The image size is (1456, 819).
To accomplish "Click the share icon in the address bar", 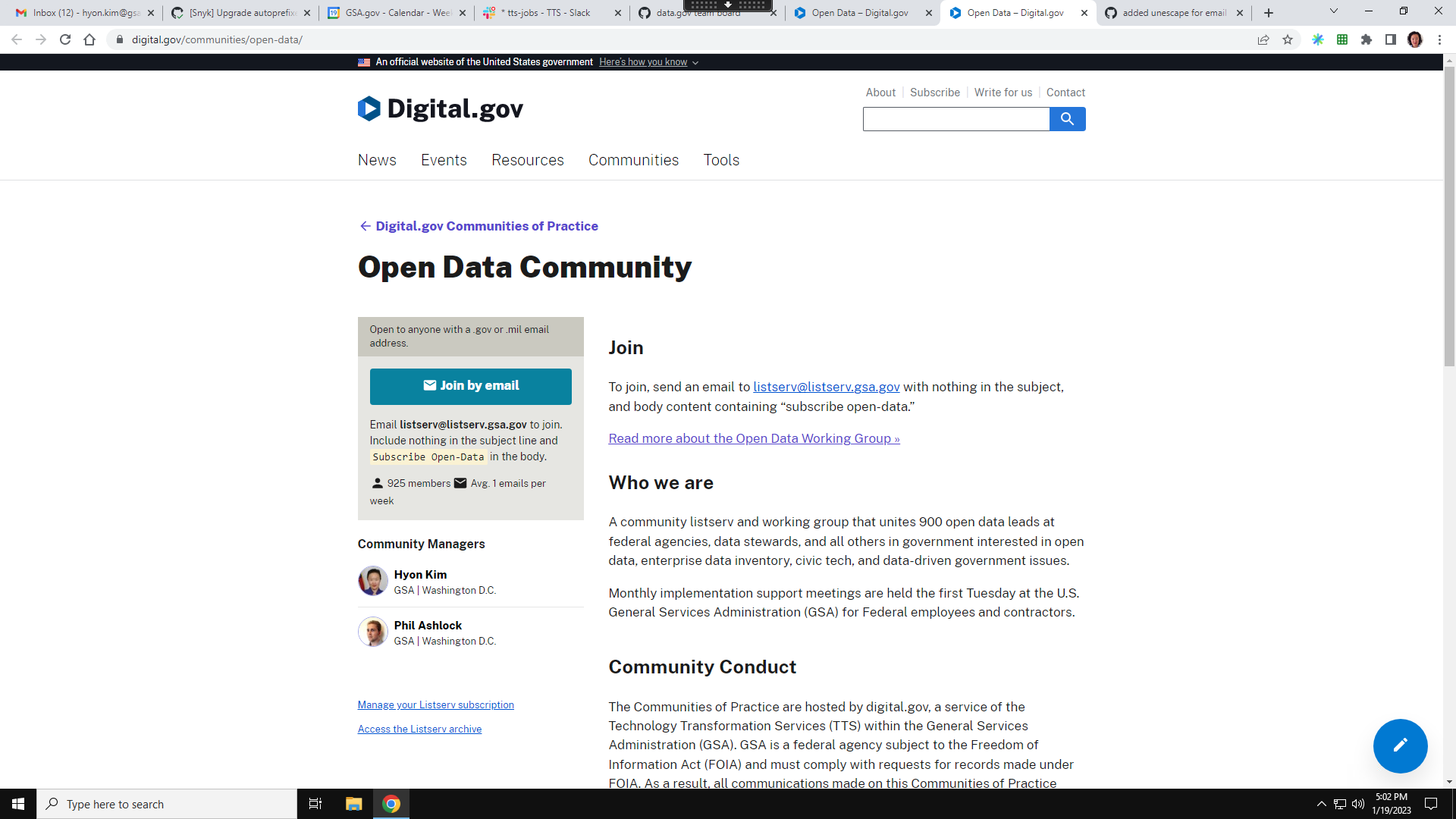I will tap(1263, 39).
